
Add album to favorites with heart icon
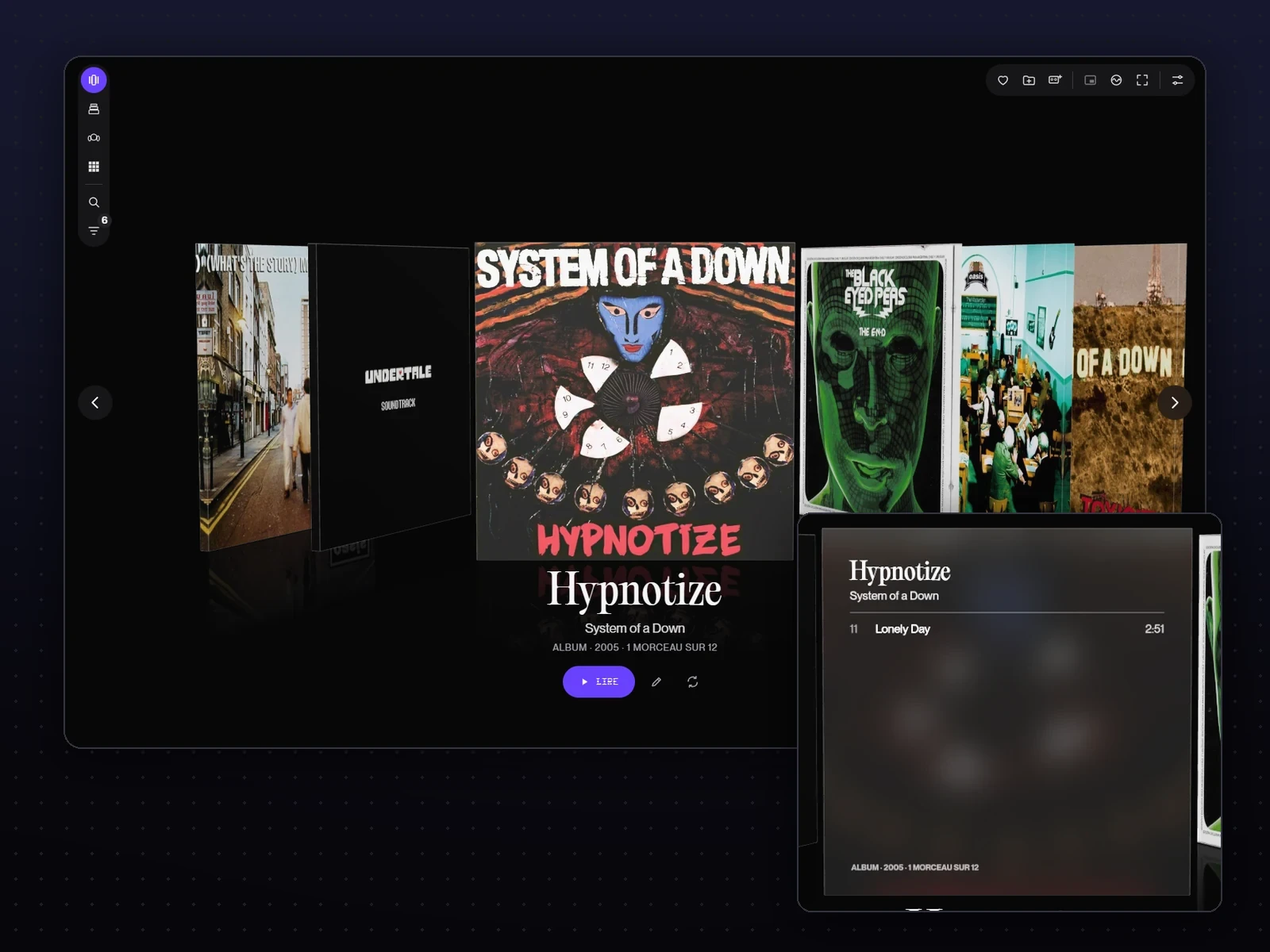pyautogui.click(x=1003, y=80)
